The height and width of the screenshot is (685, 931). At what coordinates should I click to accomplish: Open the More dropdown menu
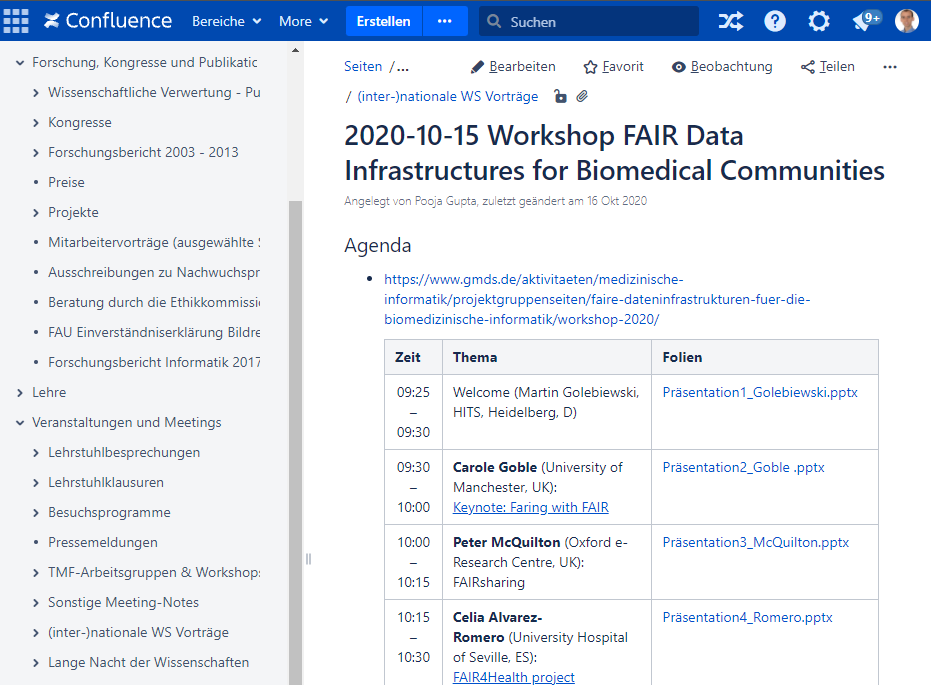click(303, 21)
